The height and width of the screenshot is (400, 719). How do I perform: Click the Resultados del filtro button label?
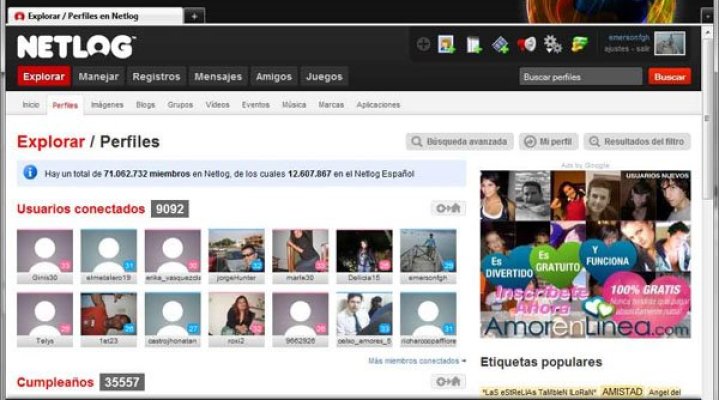pos(644,142)
